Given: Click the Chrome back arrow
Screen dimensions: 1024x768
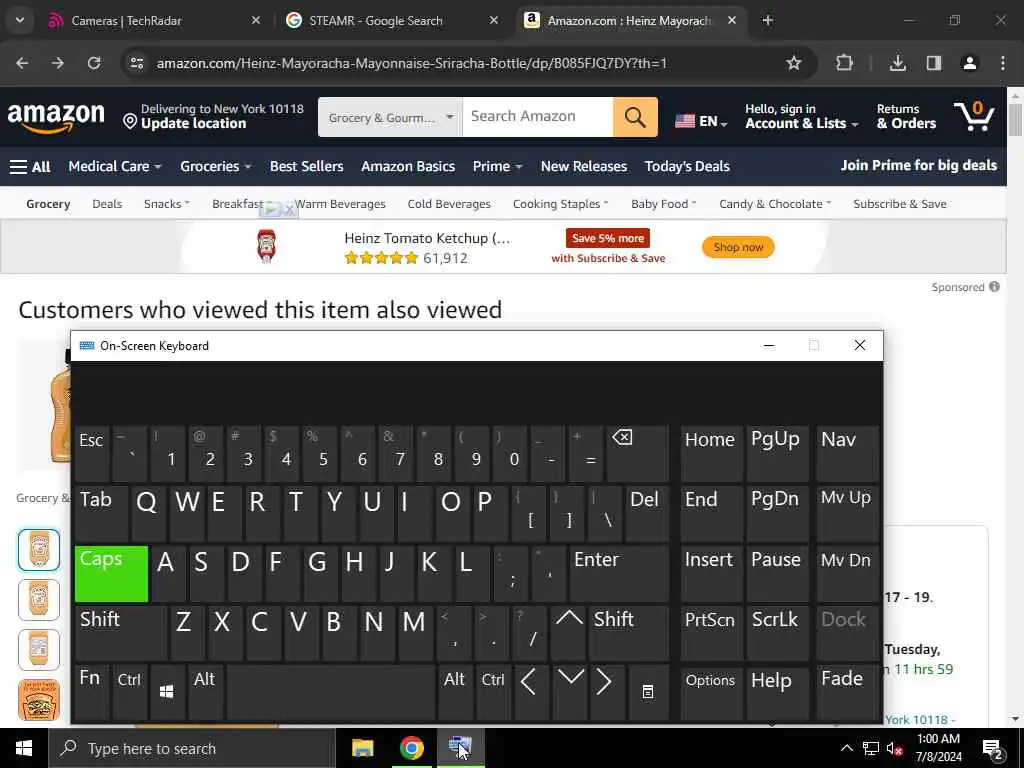Looking at the screenshot, I should 22,63.
